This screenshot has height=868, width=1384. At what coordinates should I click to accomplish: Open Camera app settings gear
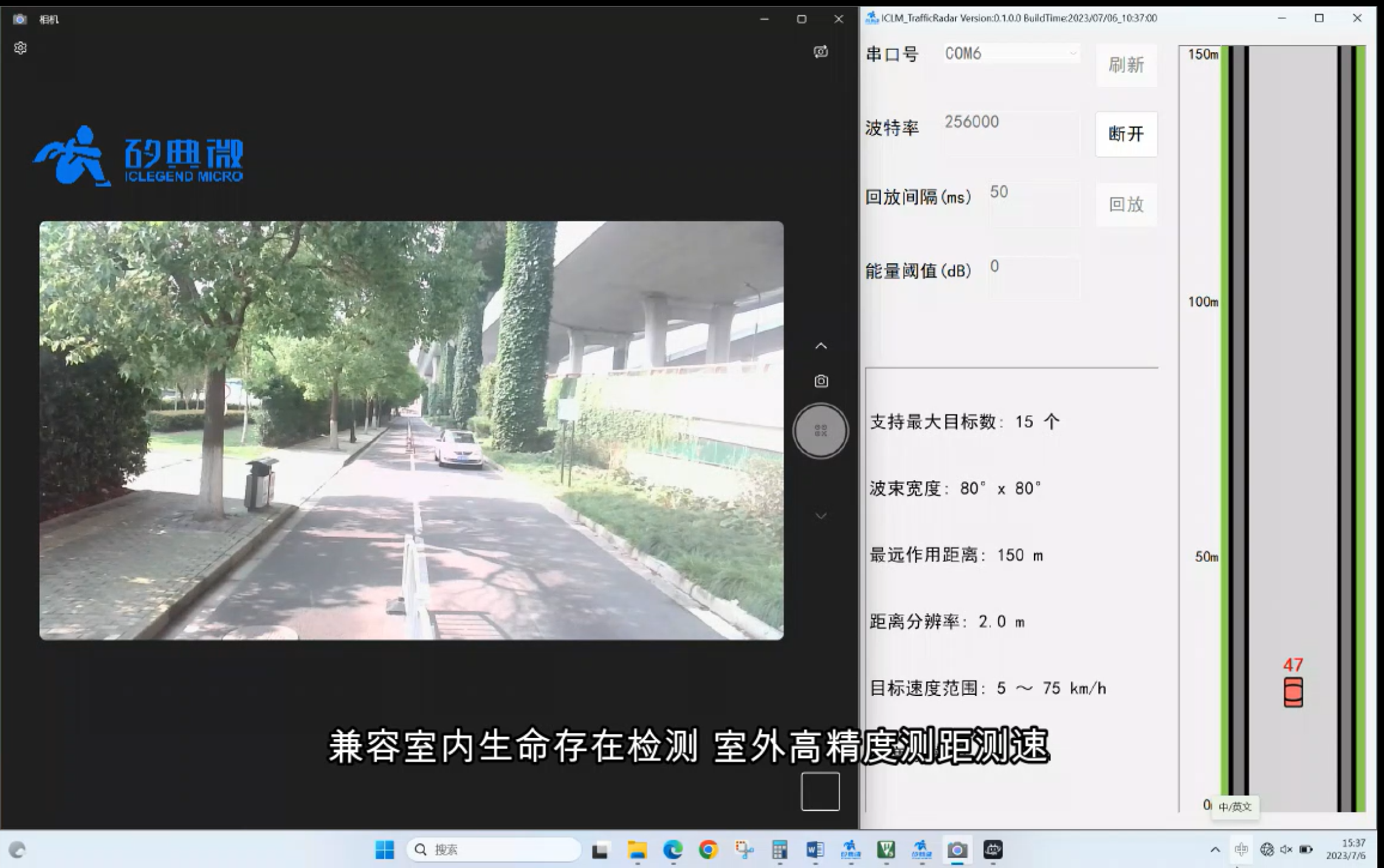[x=20, y=48]
